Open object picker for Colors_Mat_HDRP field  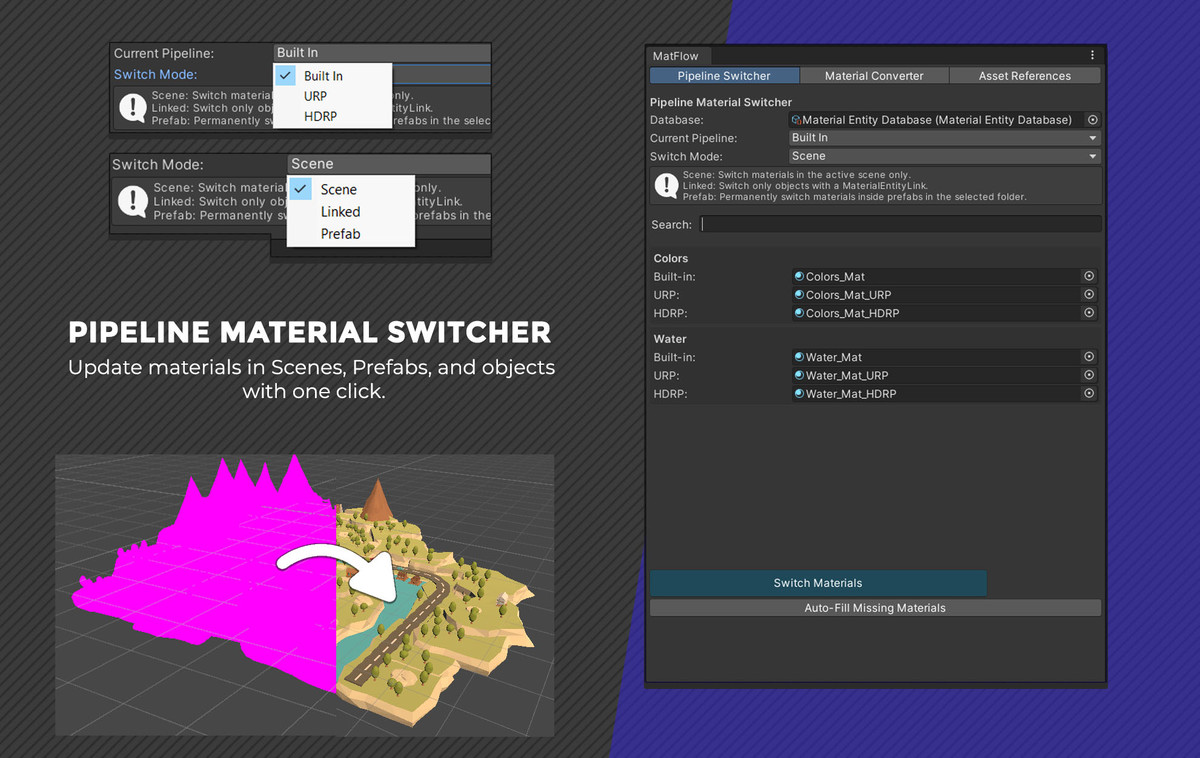click(1089, 313)
